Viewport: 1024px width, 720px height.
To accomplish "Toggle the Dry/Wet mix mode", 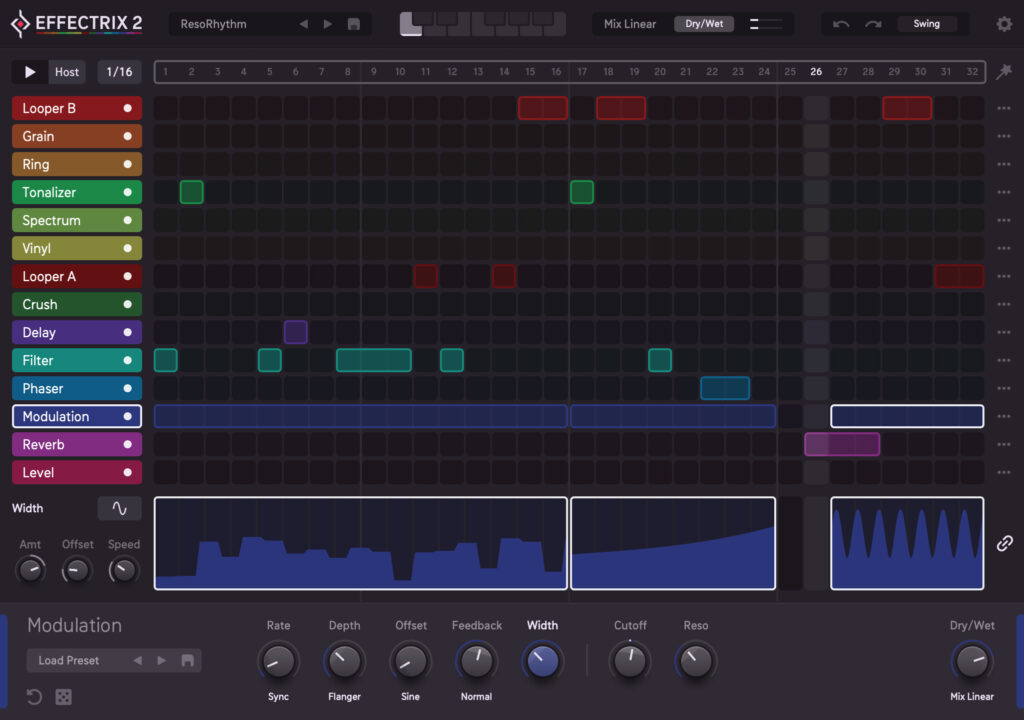I will click(x=704, y=23).
